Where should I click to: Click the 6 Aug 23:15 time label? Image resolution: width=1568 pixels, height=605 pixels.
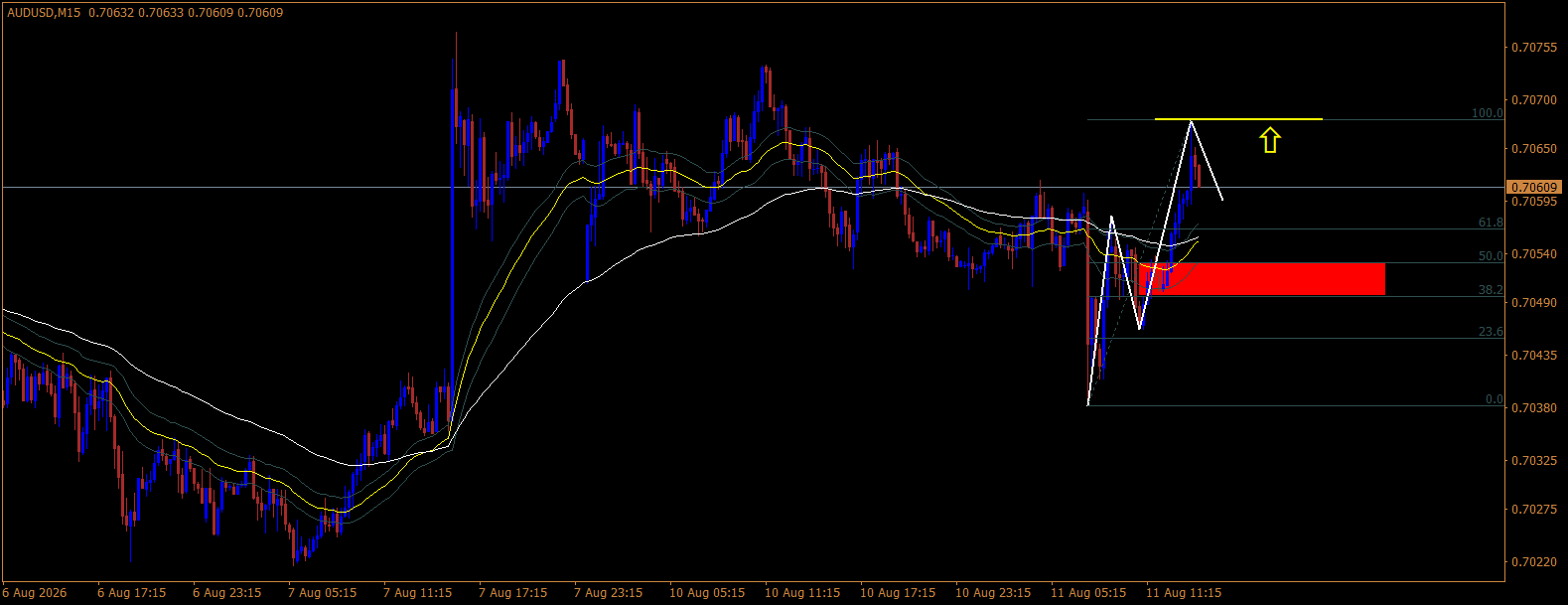coord(227,593)
